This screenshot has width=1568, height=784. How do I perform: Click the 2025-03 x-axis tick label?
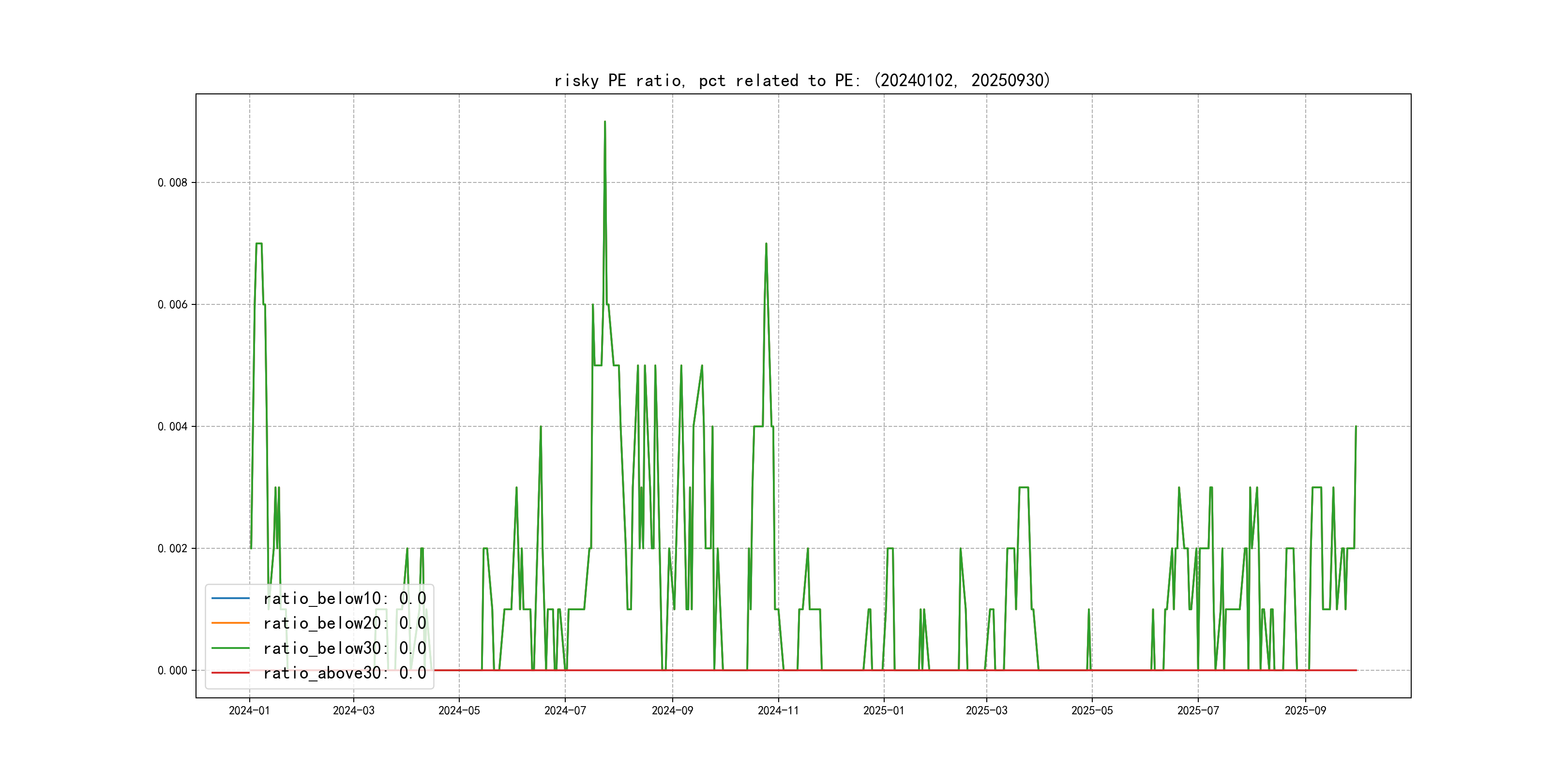(x=986, y=711)
